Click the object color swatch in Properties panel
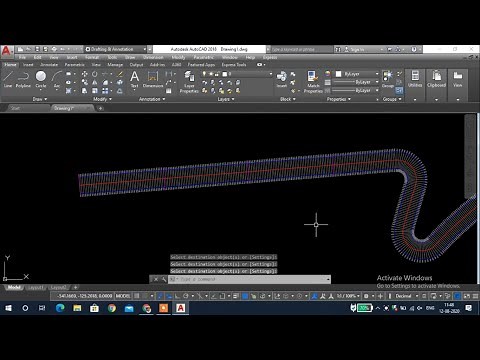This screenshot has height=360, width=480. click(339, 74)
